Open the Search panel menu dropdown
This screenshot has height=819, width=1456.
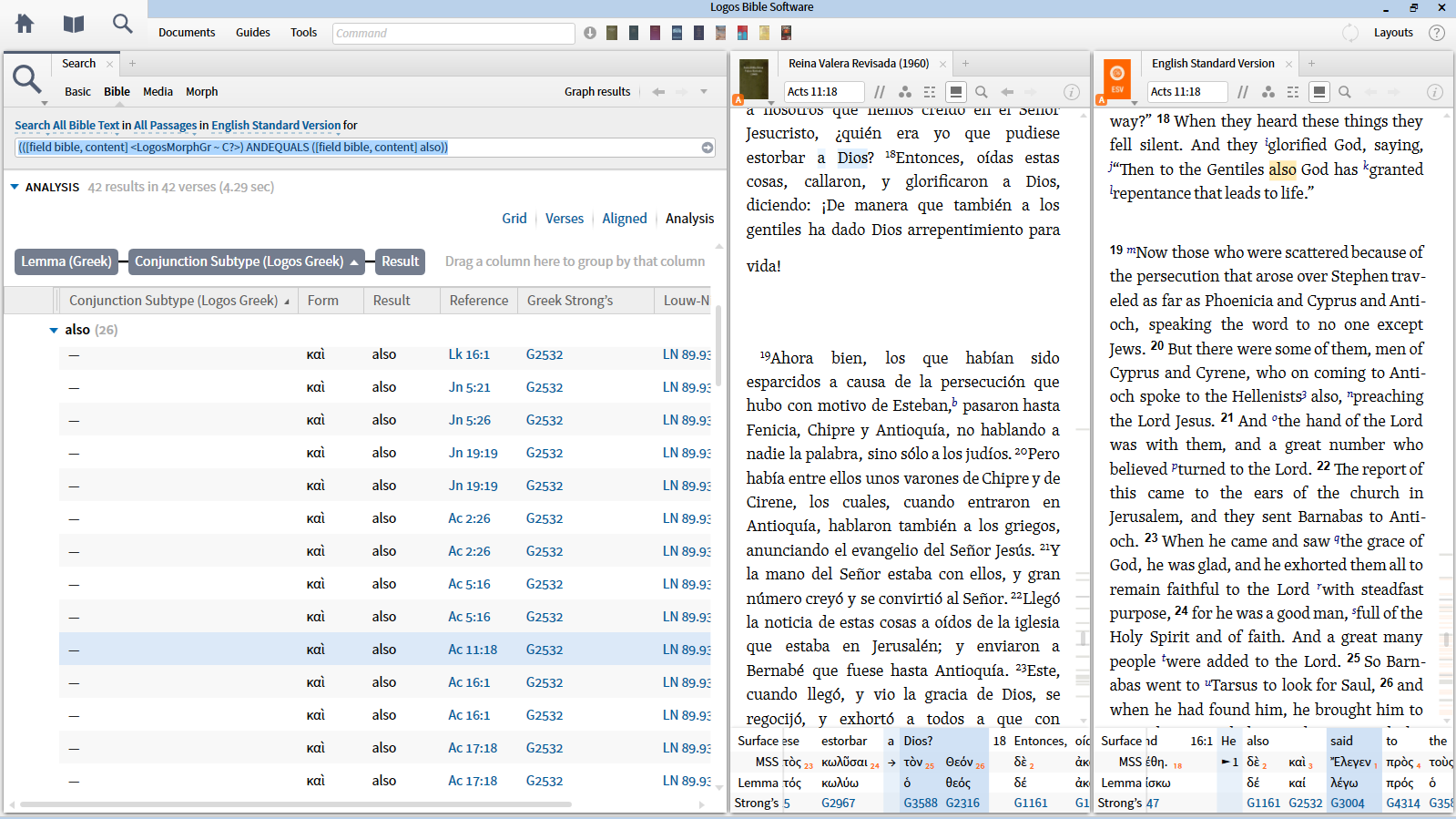point(44,103)
